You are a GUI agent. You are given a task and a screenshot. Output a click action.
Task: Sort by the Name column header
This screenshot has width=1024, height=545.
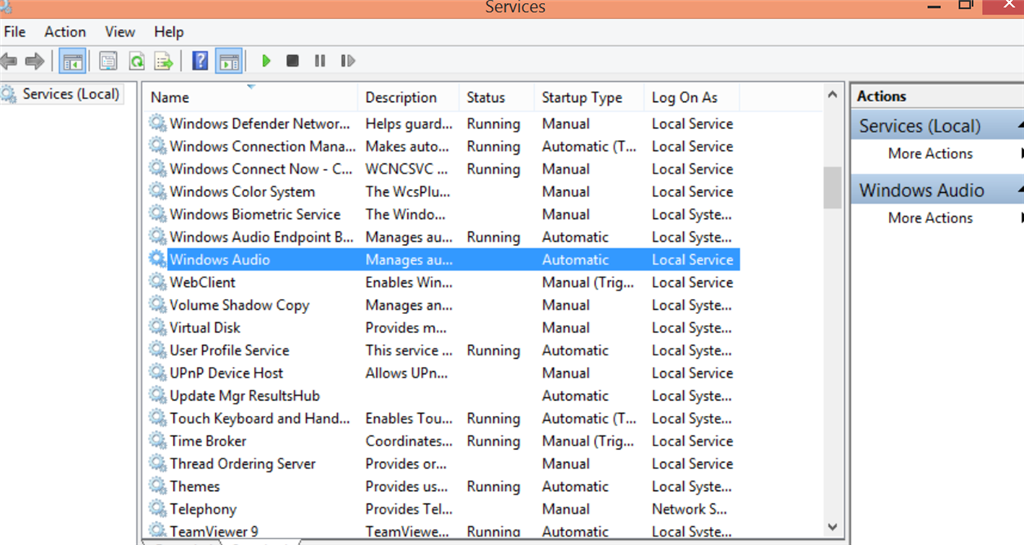pos(250,97)
